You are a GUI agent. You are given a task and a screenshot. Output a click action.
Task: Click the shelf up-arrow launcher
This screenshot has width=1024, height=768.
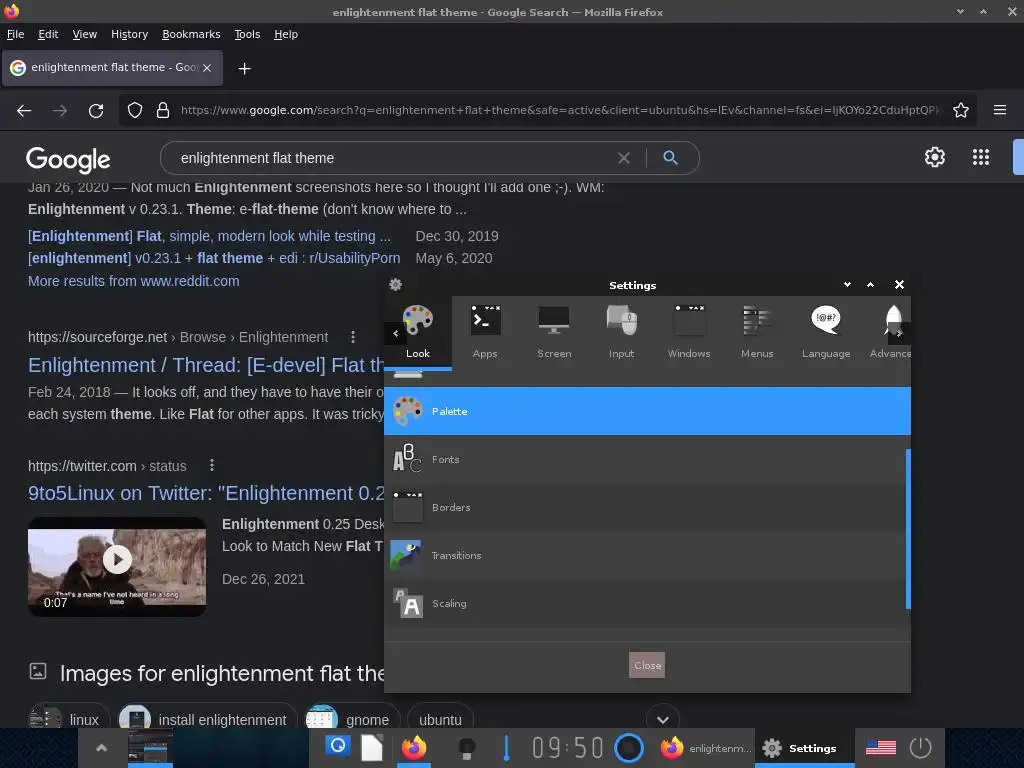(101, 748)
